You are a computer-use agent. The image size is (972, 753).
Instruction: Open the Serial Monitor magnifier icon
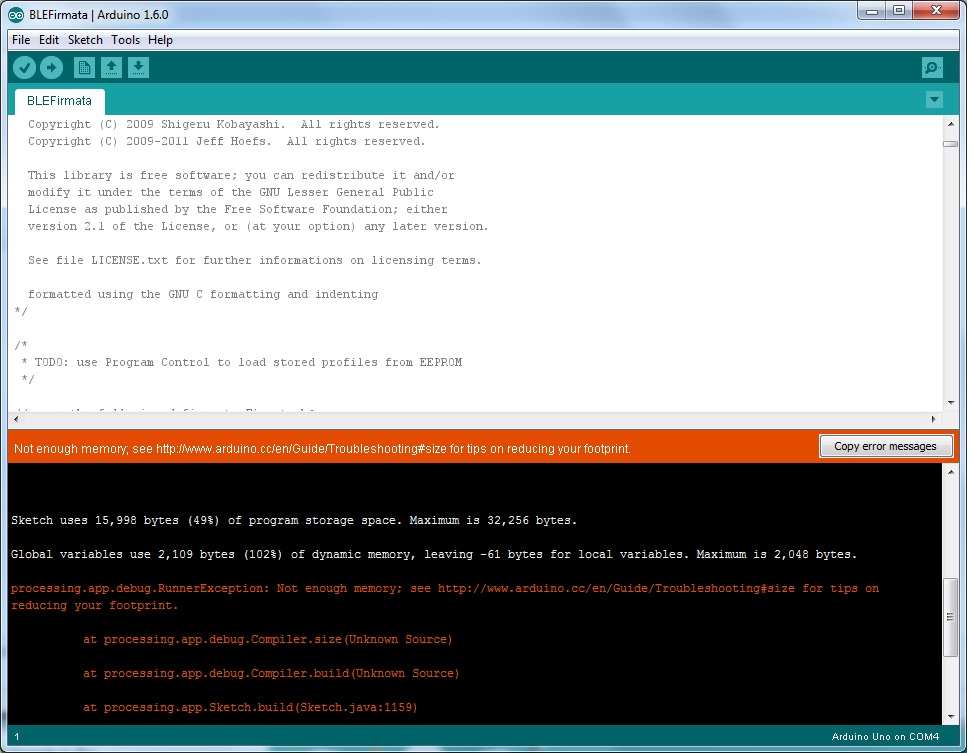pos(932,67)
